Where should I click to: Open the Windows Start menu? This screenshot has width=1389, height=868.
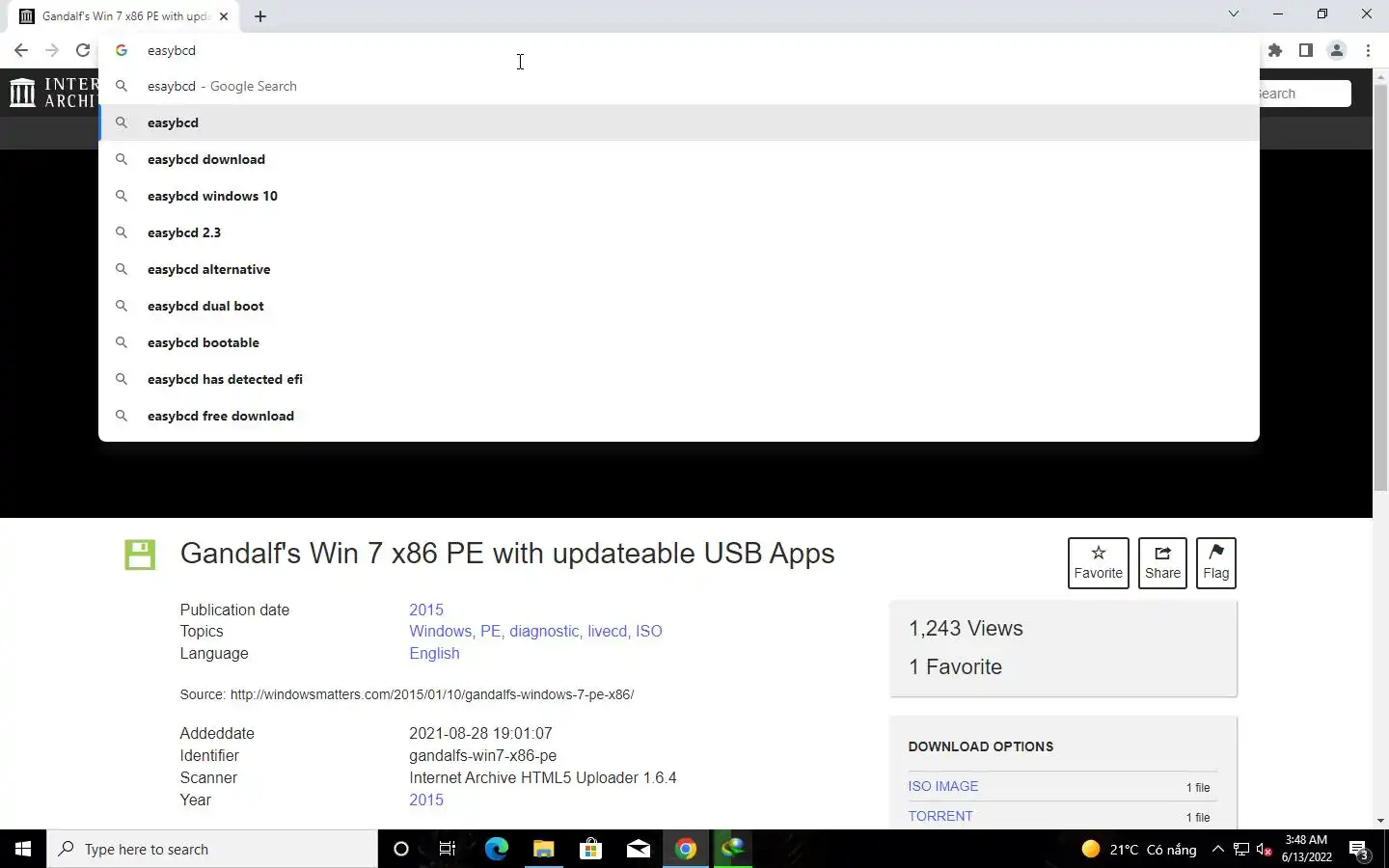click(x=23, y=849)
